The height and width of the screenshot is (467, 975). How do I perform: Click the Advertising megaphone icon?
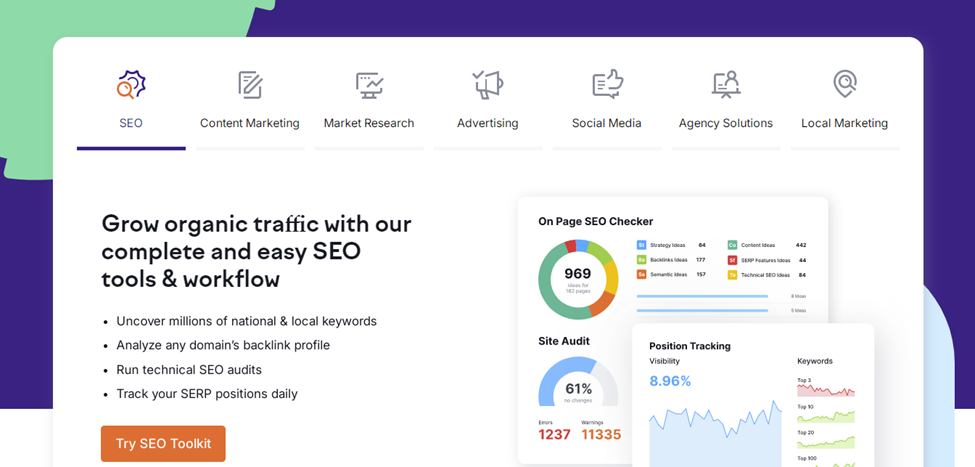[488, 85]
